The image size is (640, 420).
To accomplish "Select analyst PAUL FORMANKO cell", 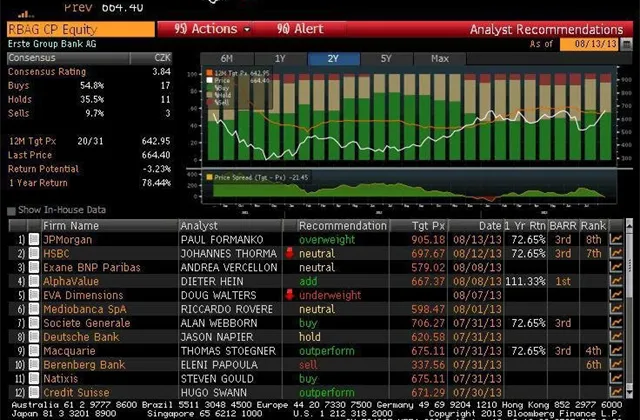I will coord(230,240).
